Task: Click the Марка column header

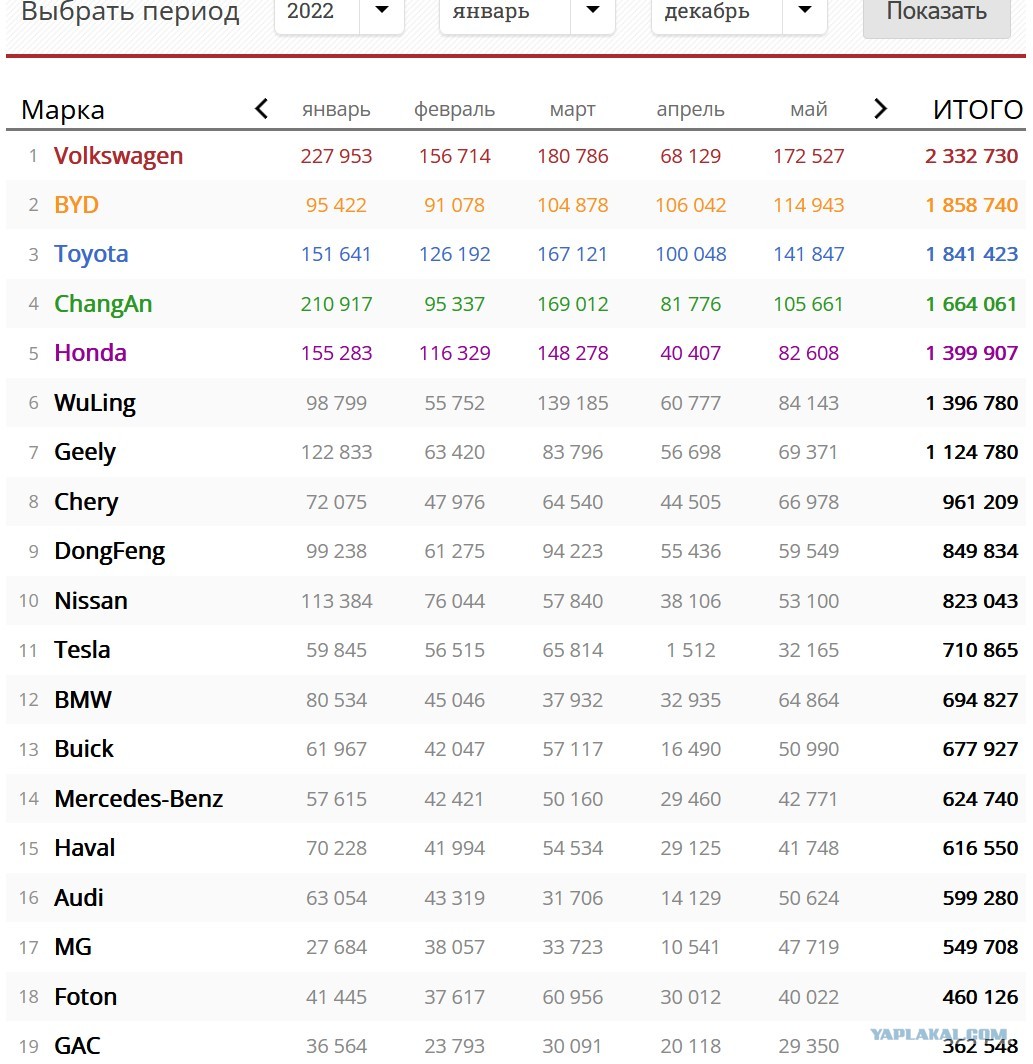Action: coord(63,110)
